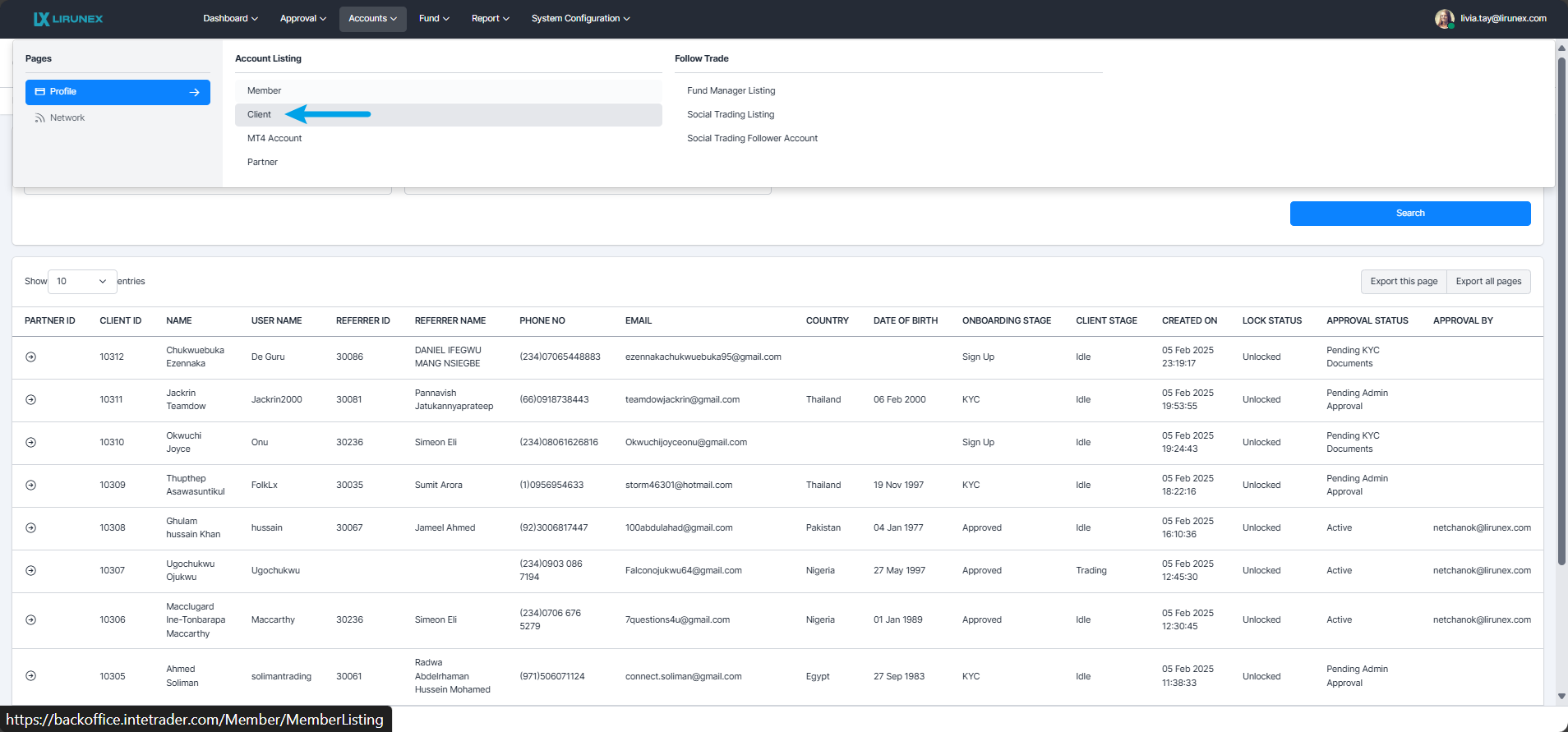
Task: Open Fund Manager Listing
Action: click(731, 91)
